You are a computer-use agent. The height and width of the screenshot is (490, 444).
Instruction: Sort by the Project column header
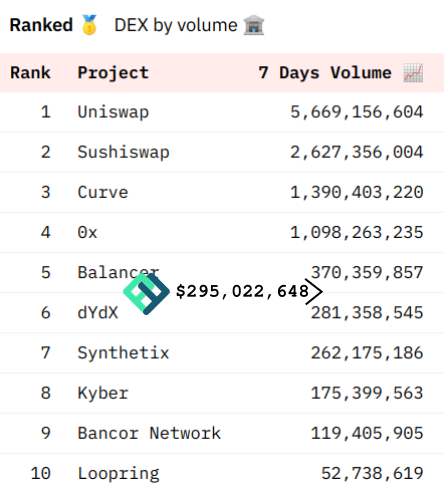pos(113,73)
